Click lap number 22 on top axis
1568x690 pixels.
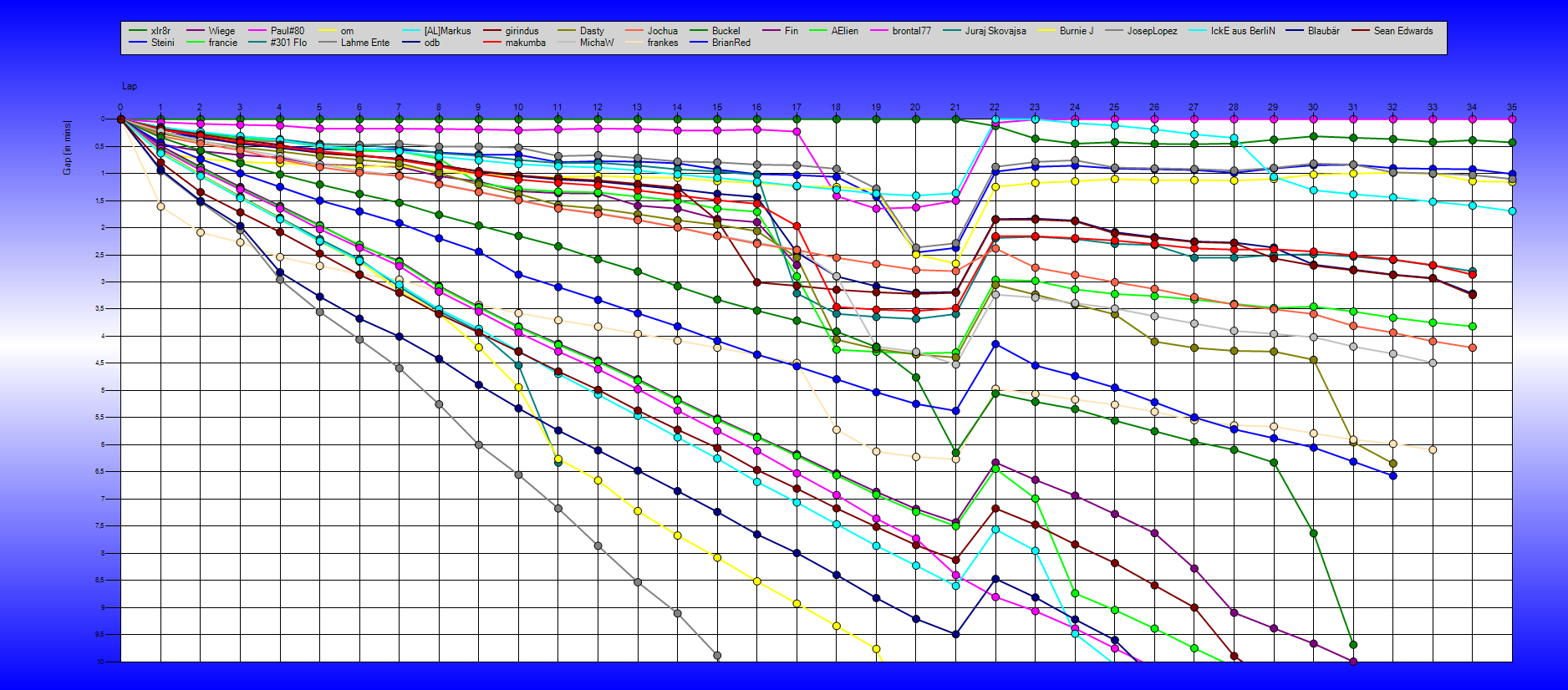click(995, 107)
